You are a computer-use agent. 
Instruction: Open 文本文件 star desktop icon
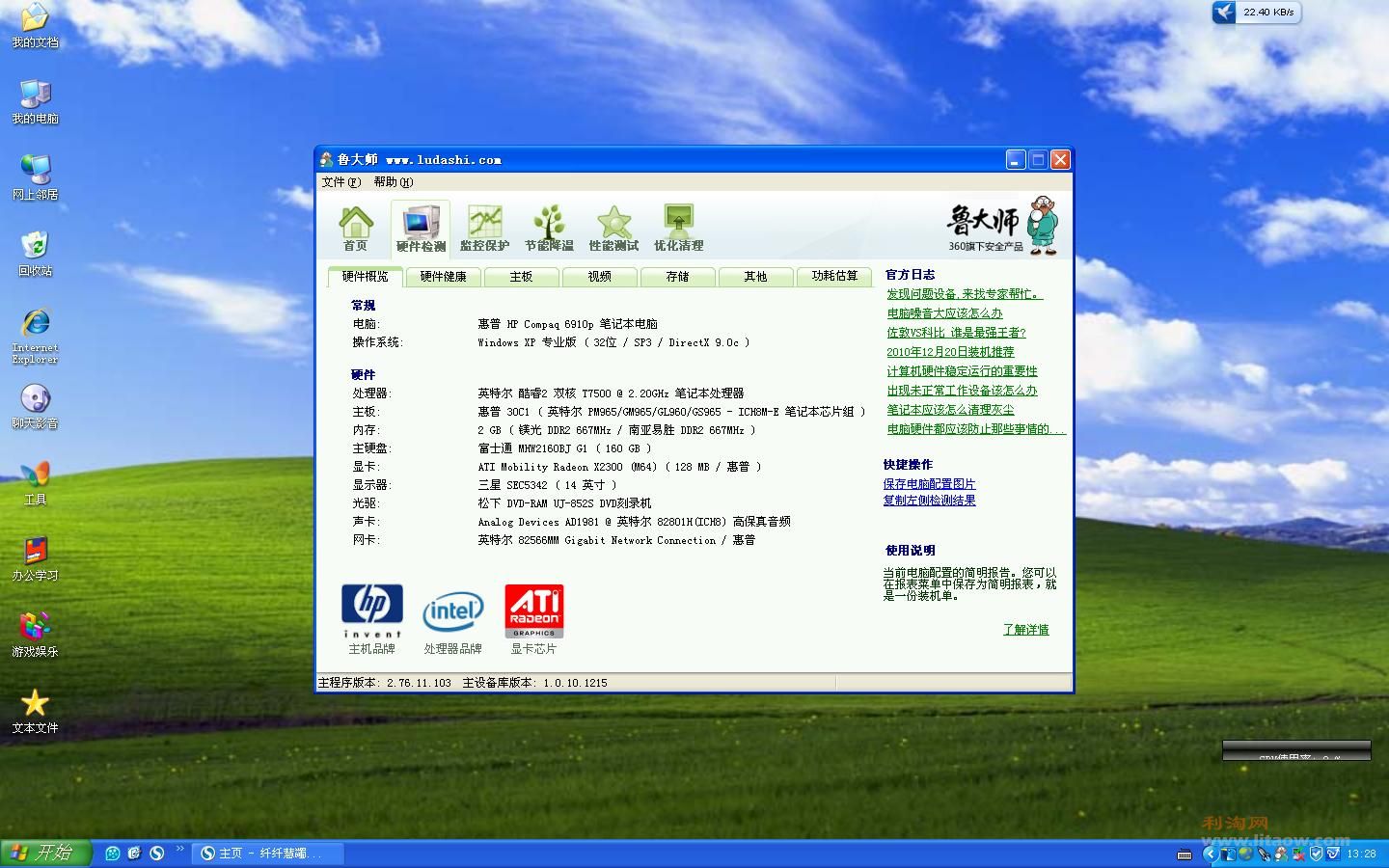(35, 712)
